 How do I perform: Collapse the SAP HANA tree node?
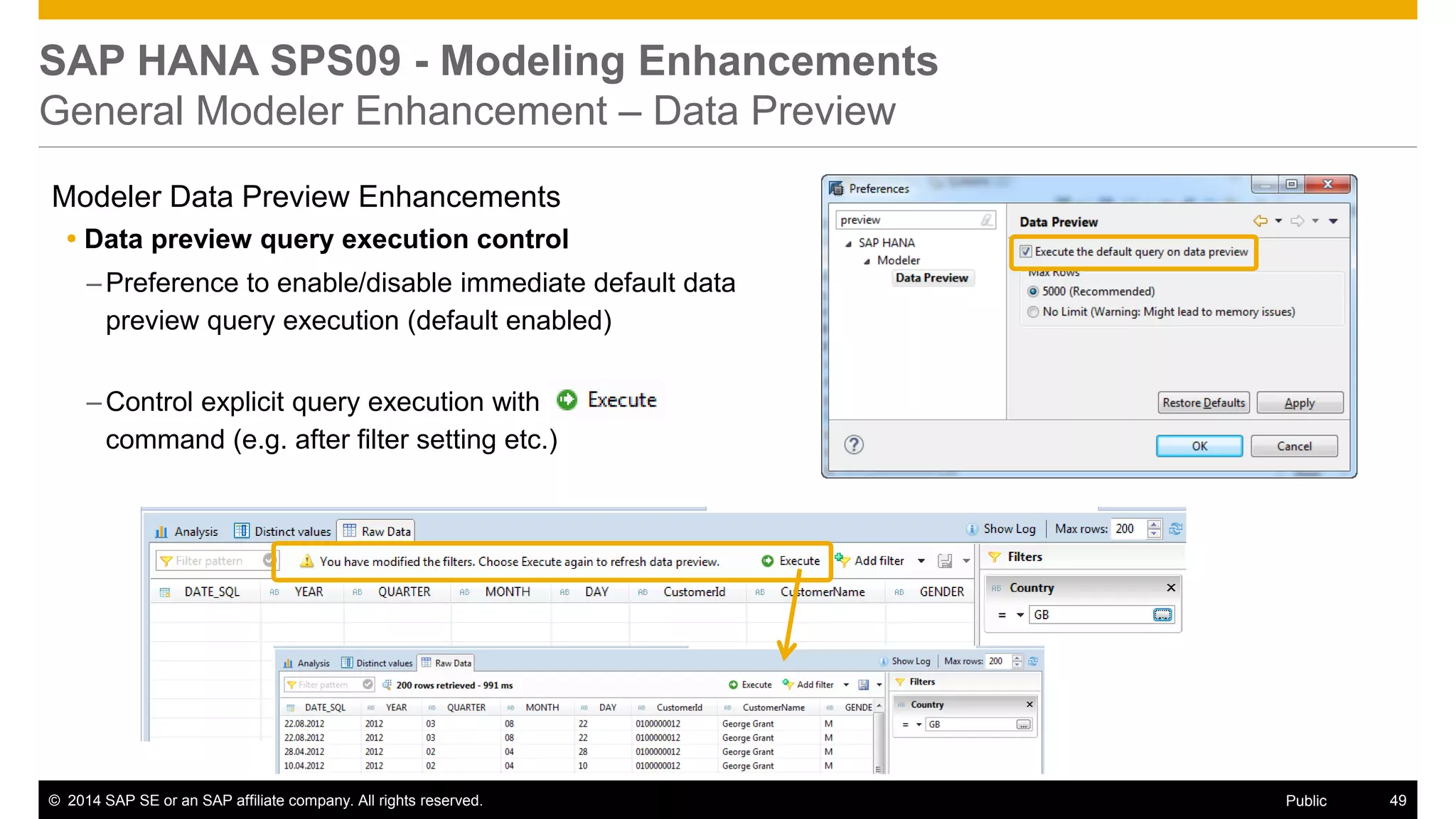[848, 244]
